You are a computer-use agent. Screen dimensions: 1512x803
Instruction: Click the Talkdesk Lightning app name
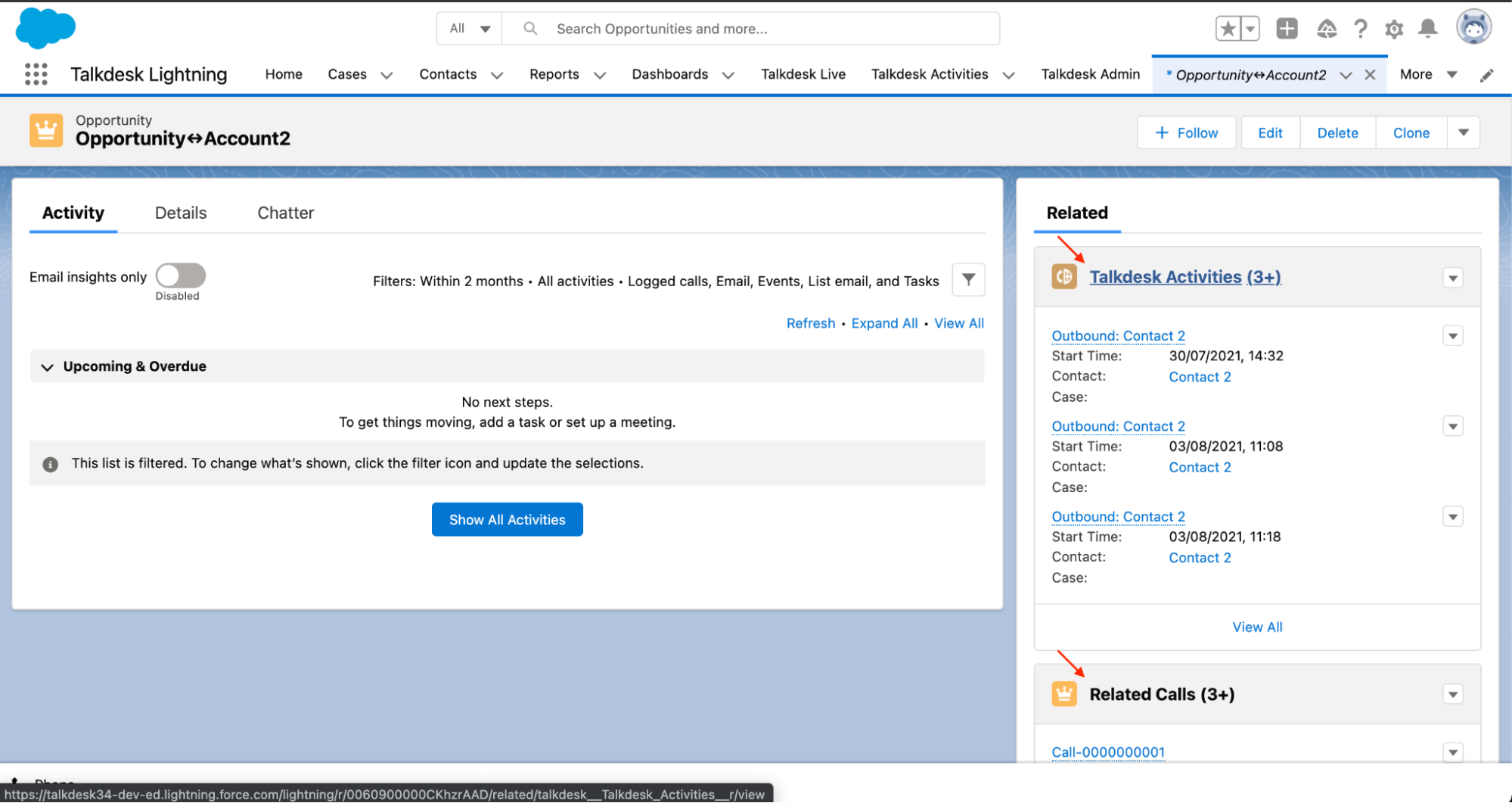tap(149, 74)
